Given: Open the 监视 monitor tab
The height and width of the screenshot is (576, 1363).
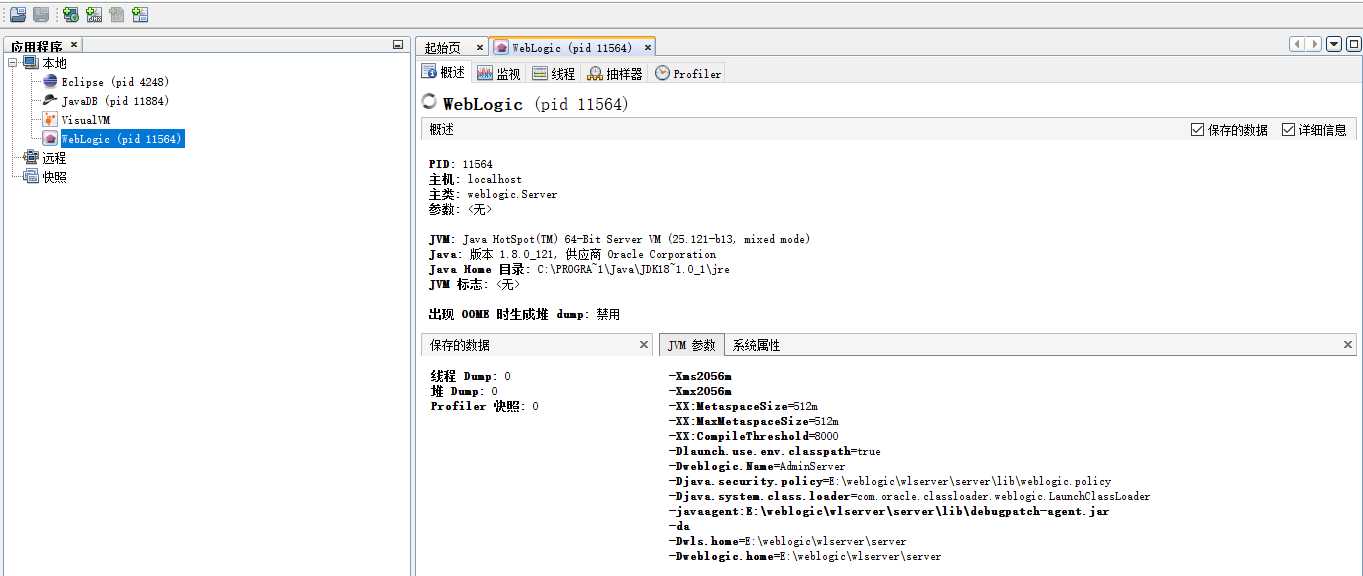Looking at the screenshot, I should point(498,73).
